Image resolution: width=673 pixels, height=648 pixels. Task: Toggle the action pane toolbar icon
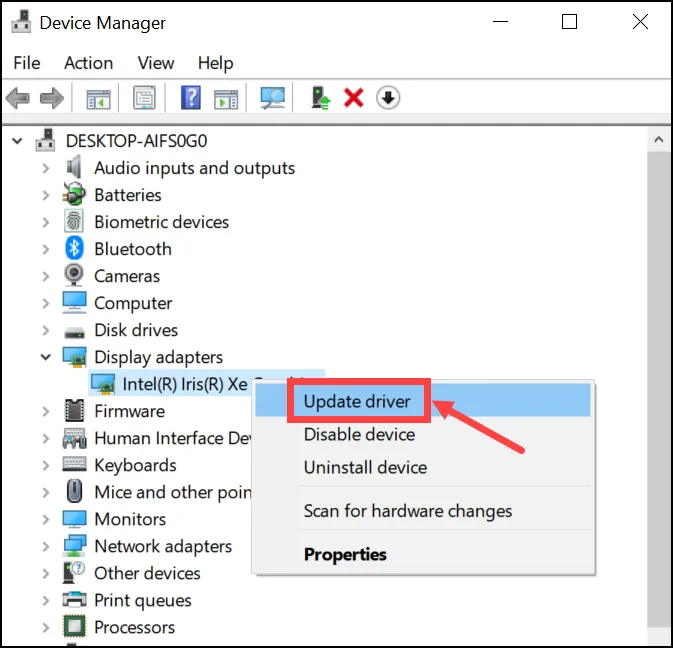pyautogui.click(x=226, y=99)
